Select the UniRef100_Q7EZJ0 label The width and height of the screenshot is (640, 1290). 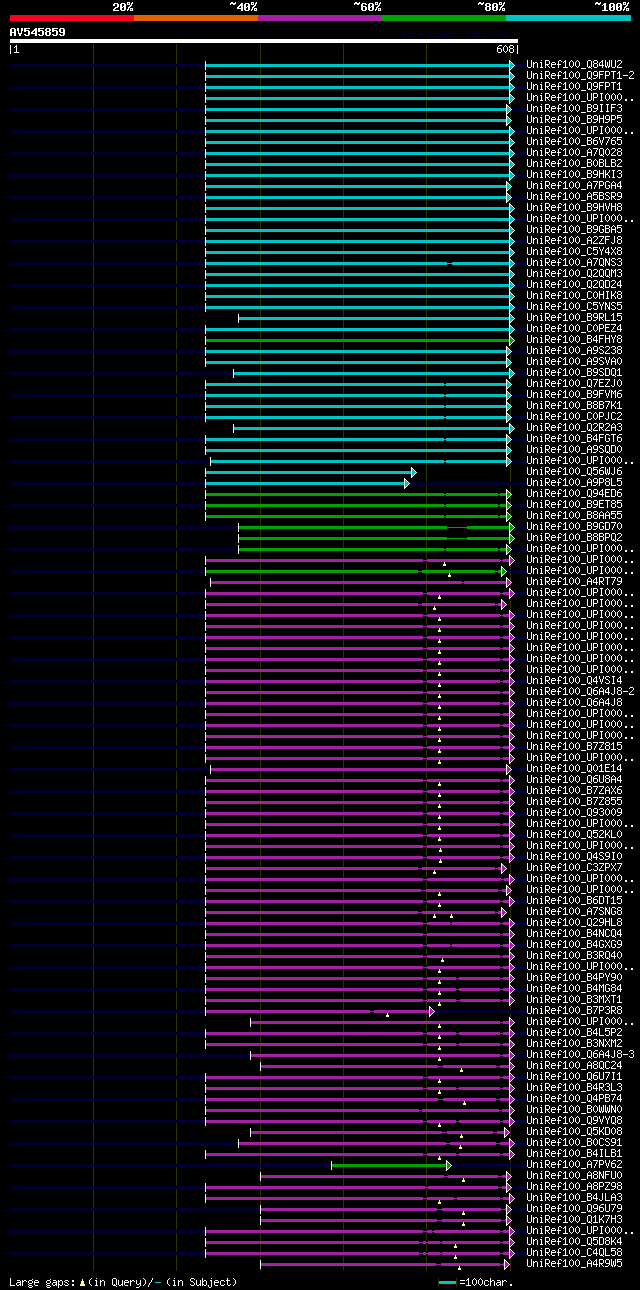(574, 383)
